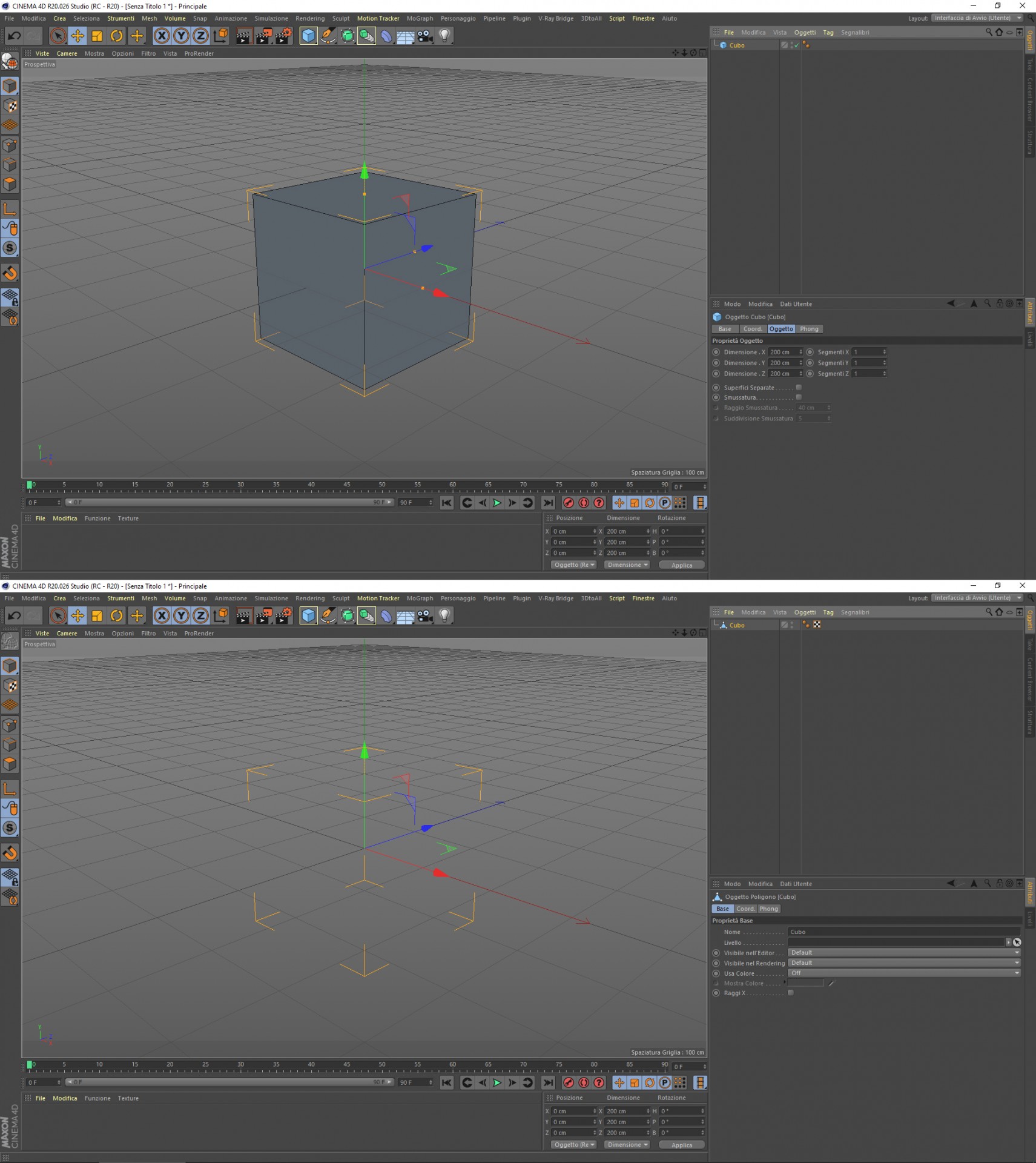Select the Rotate tool in lower window toolbar
The height and width of the screenshot is (1163, 1036).
pos(117,616)
